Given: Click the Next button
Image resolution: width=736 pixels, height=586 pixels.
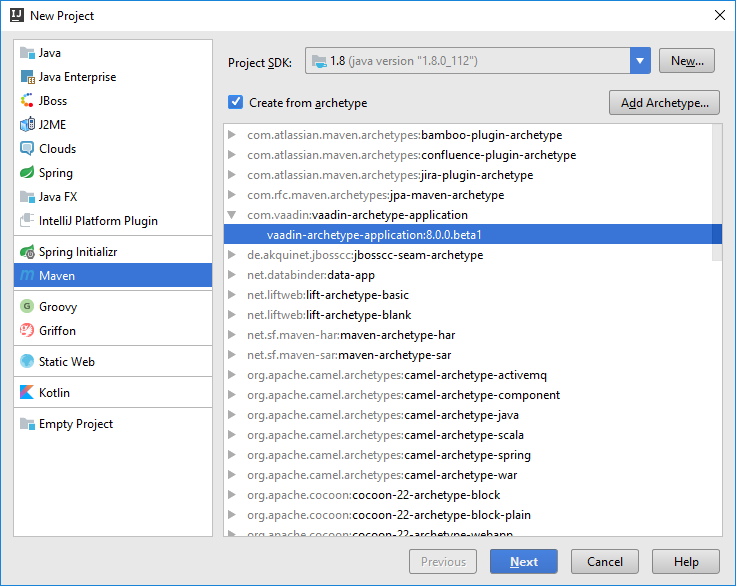Looking at the screenshot, I should tap(524, 562).
